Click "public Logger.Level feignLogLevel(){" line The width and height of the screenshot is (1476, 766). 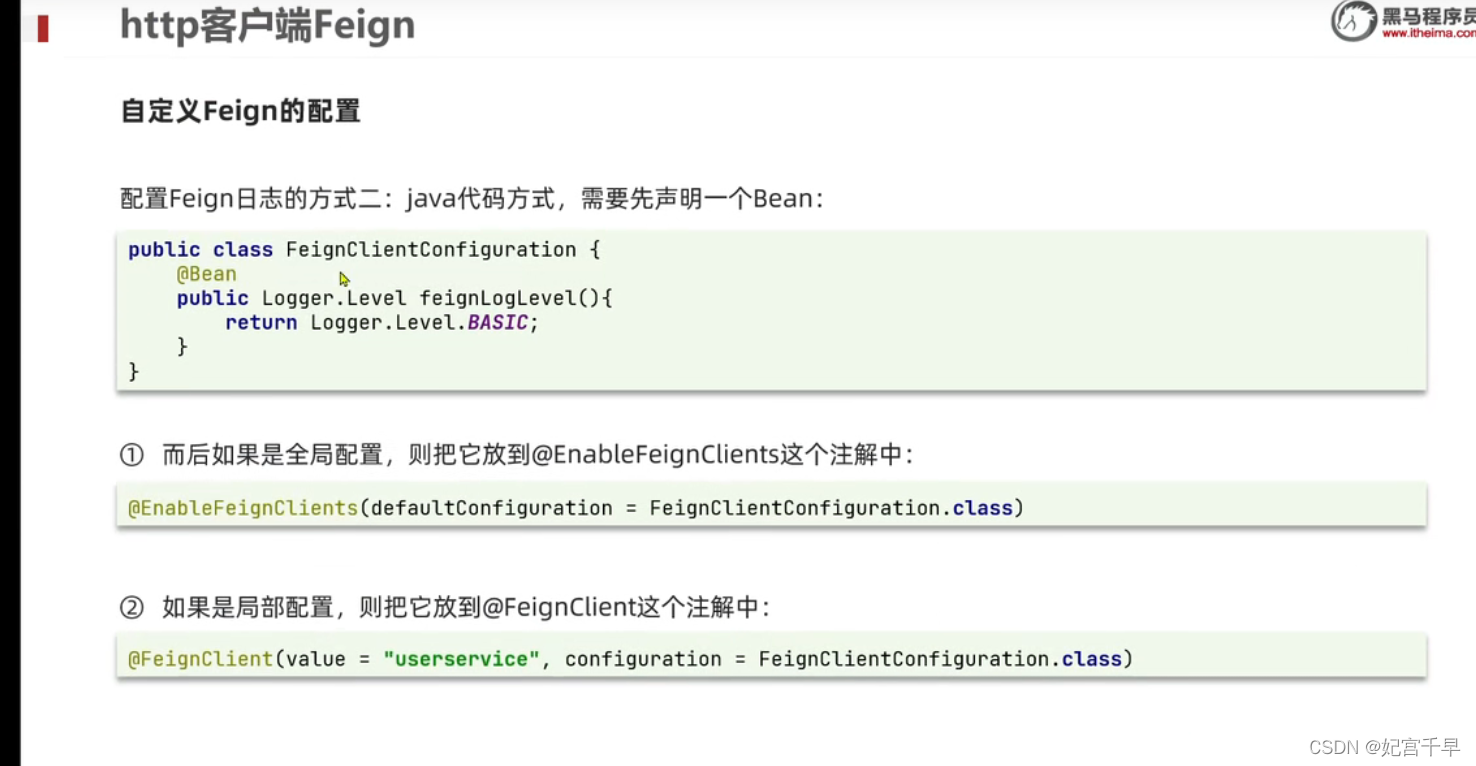(x=394, y=298)
